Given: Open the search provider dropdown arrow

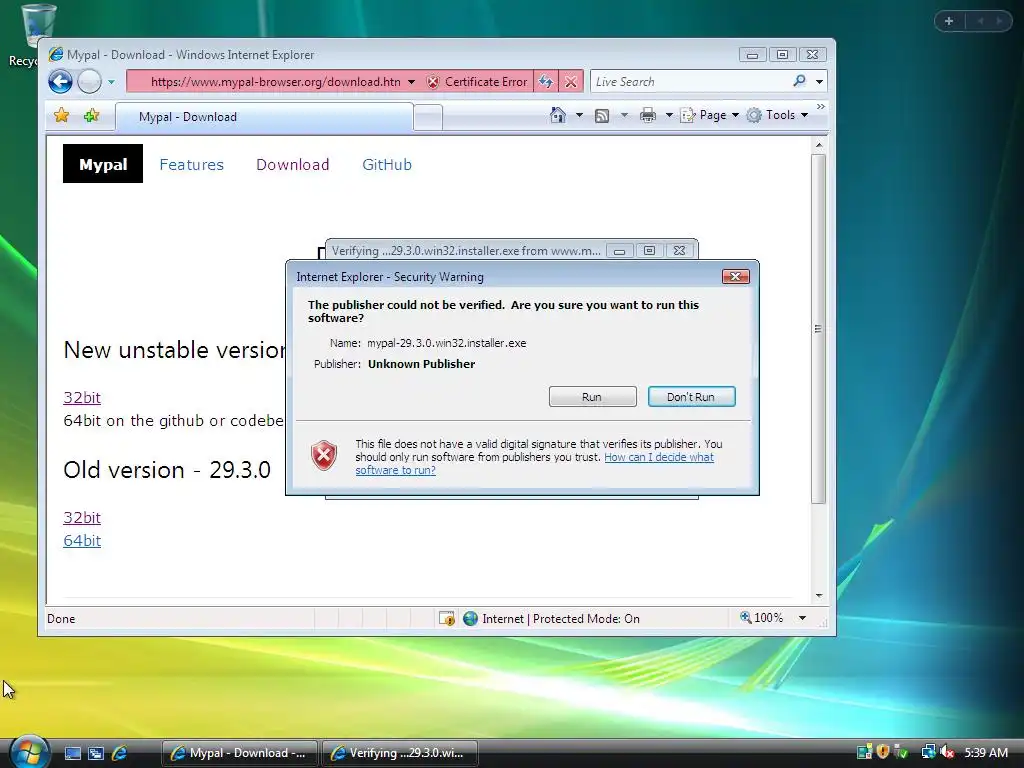Looking at the screenshot, I should tap(819, 82).
